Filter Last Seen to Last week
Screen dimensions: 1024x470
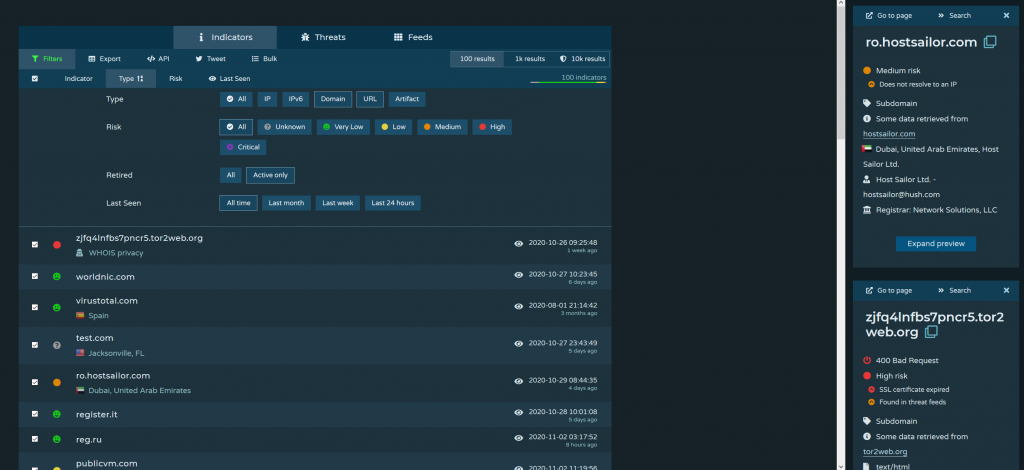point(338,203)
